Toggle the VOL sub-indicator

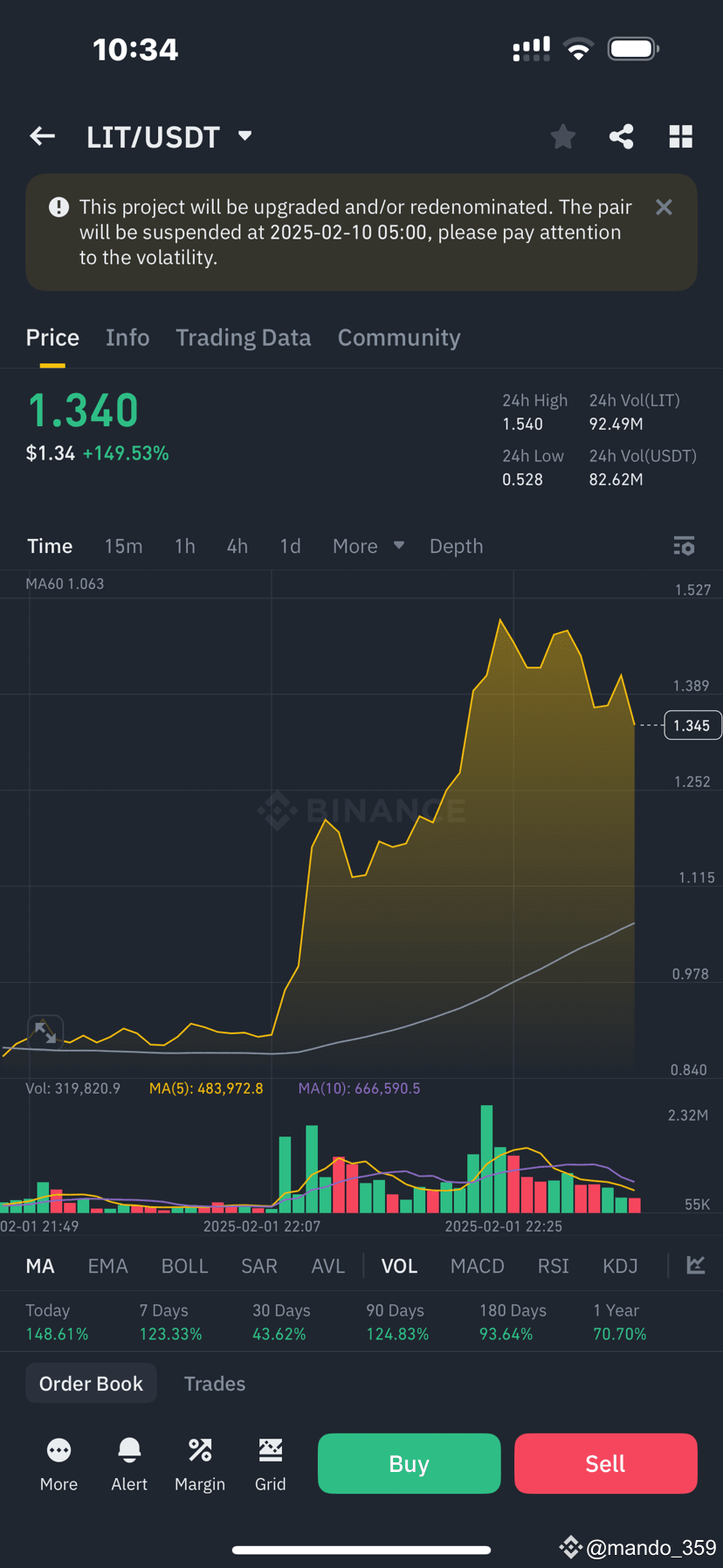(x=399, y=1266)
